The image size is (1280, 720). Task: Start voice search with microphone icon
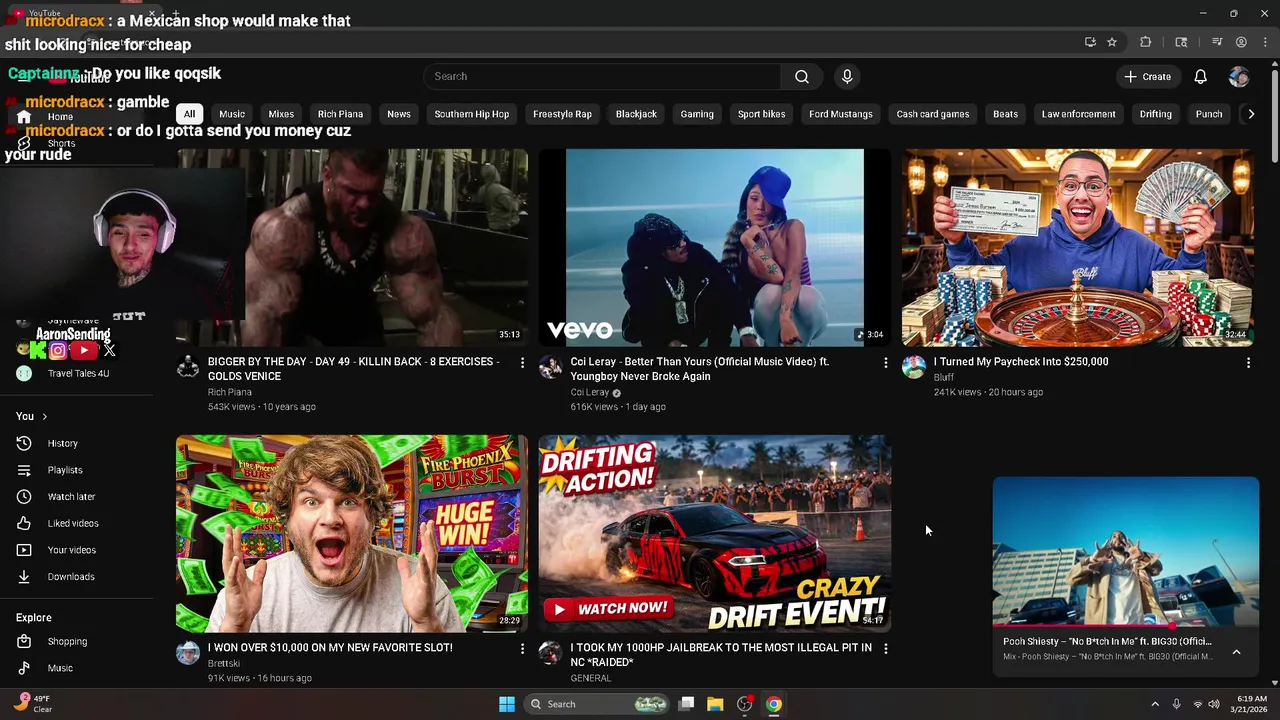[847, 76]
